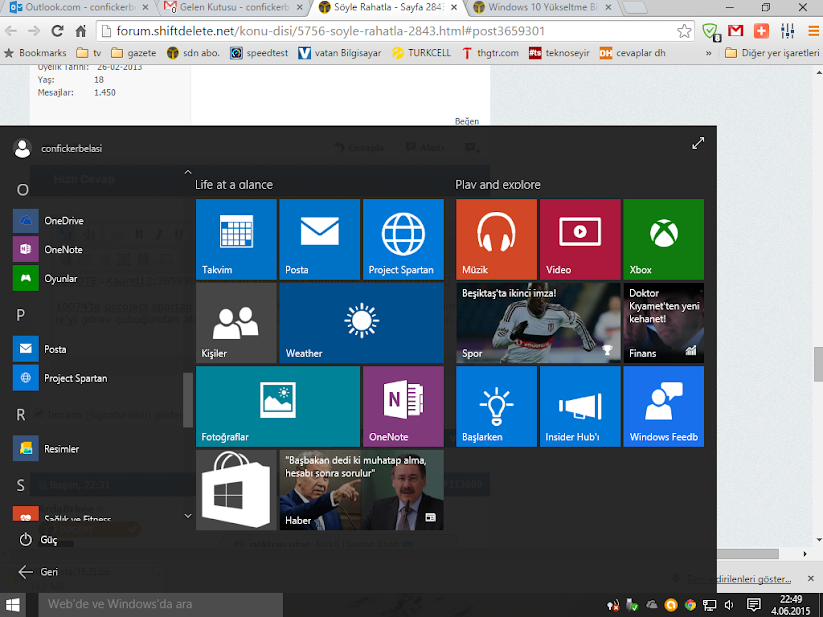823x617 pixels.
Task: Click the equalizer sliders extension icon
Action: (787, 31)
